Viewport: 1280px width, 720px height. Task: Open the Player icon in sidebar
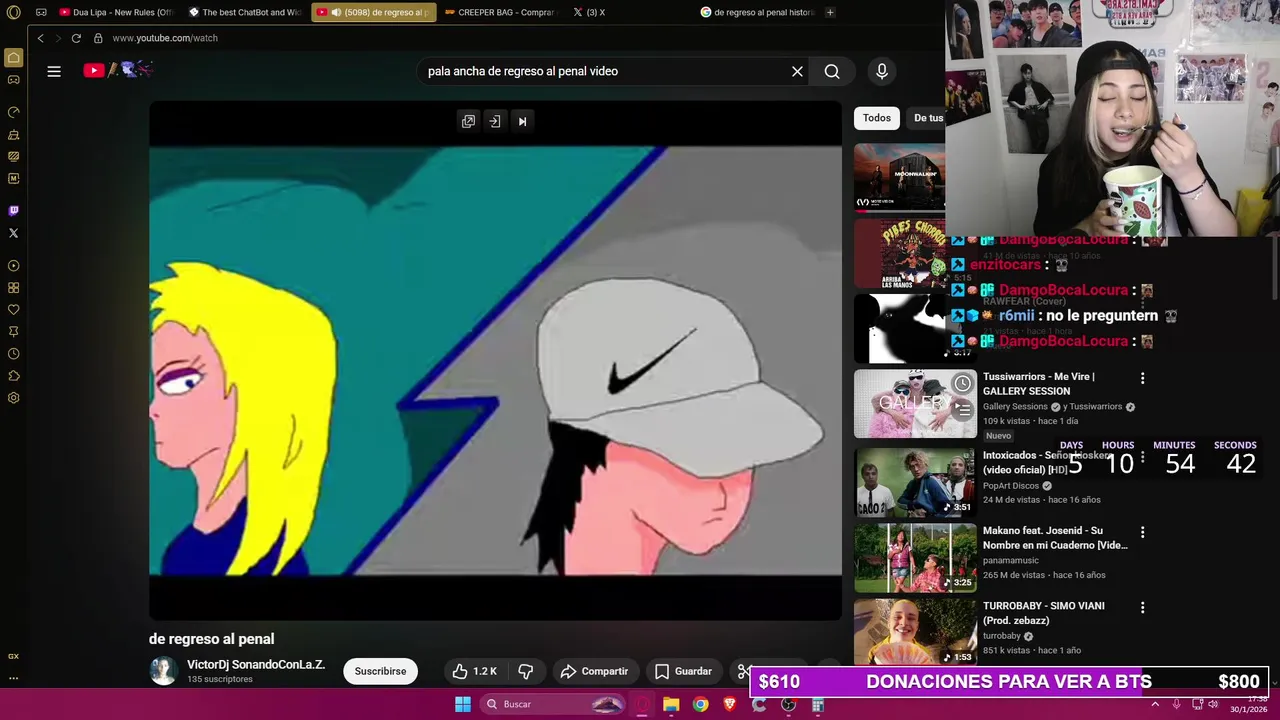[x=13, y=265]
